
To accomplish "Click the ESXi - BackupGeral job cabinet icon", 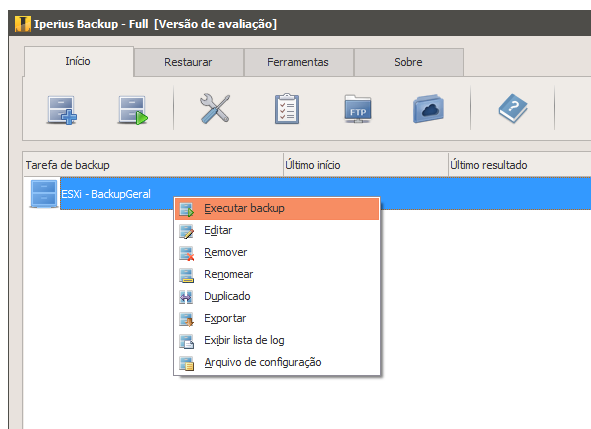I will (44, 194).
